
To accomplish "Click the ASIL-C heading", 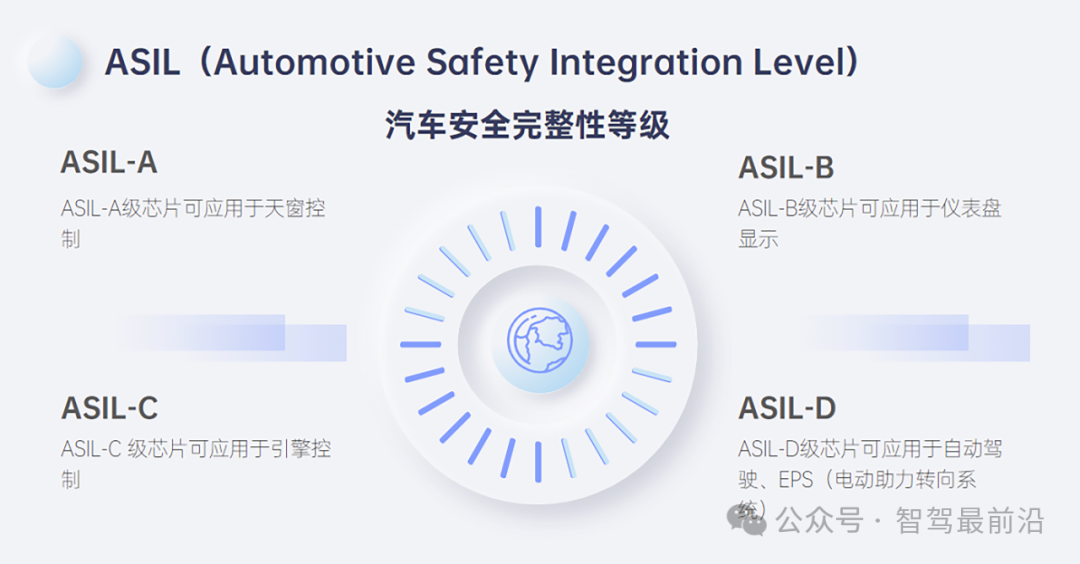I will click(x=110, y=408).
